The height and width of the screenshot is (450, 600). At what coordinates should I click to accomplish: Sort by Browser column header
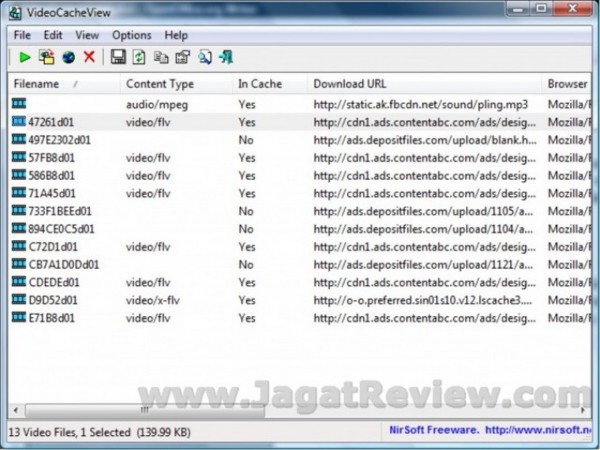(x=567, y=84)
